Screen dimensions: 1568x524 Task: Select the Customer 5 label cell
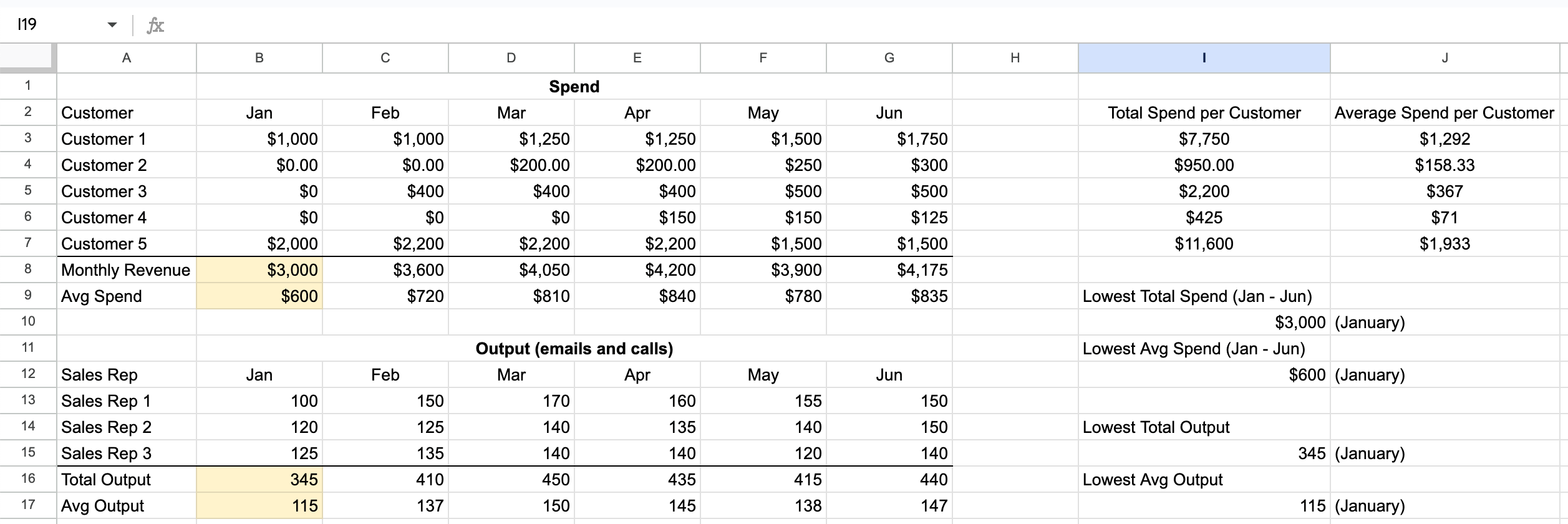coord(127,244)
